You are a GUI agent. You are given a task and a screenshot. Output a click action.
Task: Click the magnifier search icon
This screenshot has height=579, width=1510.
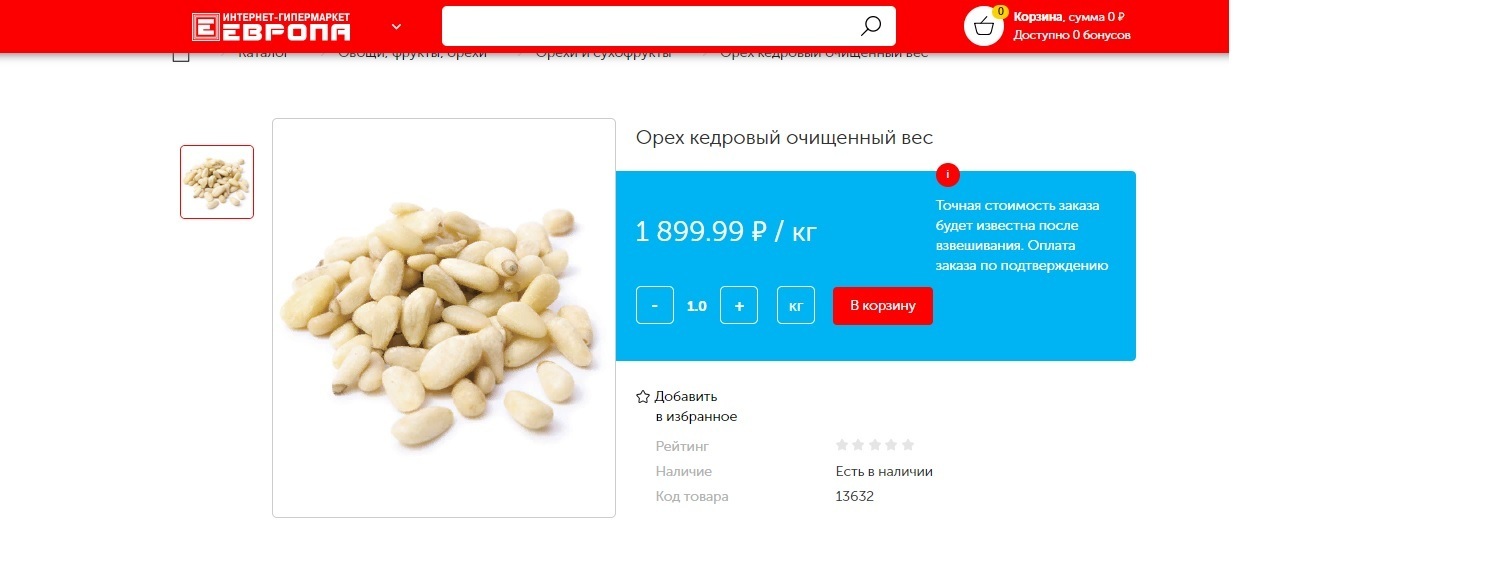tap(871, 26)
